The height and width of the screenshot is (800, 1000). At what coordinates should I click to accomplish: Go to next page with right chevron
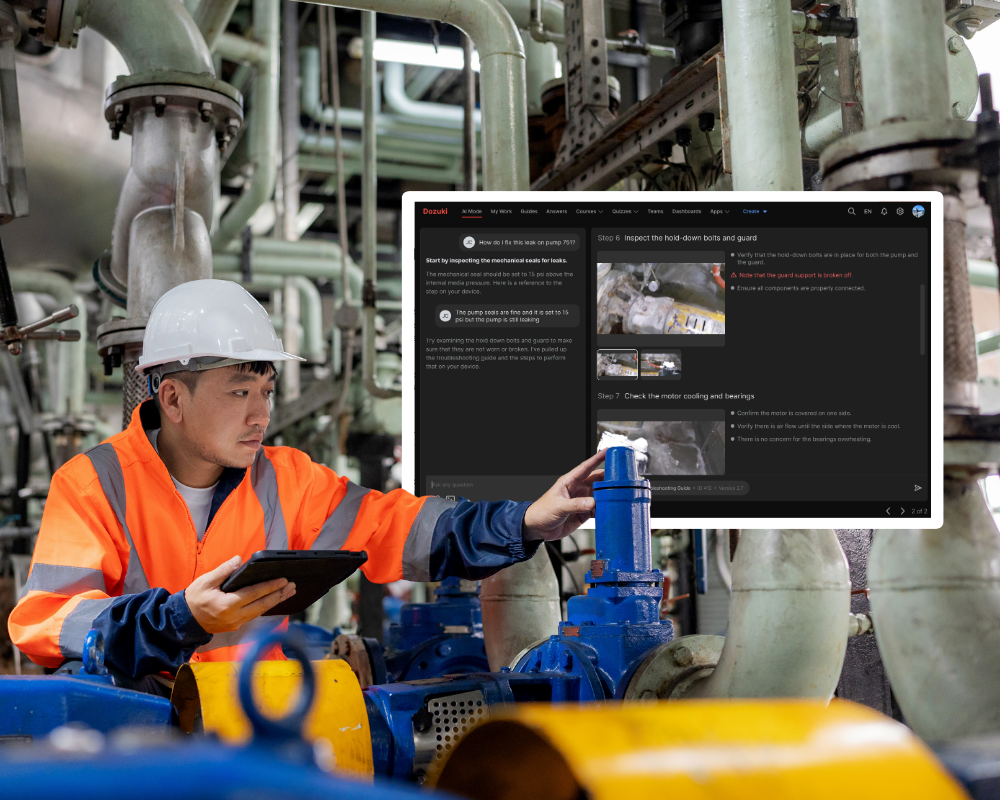point(903,509)
